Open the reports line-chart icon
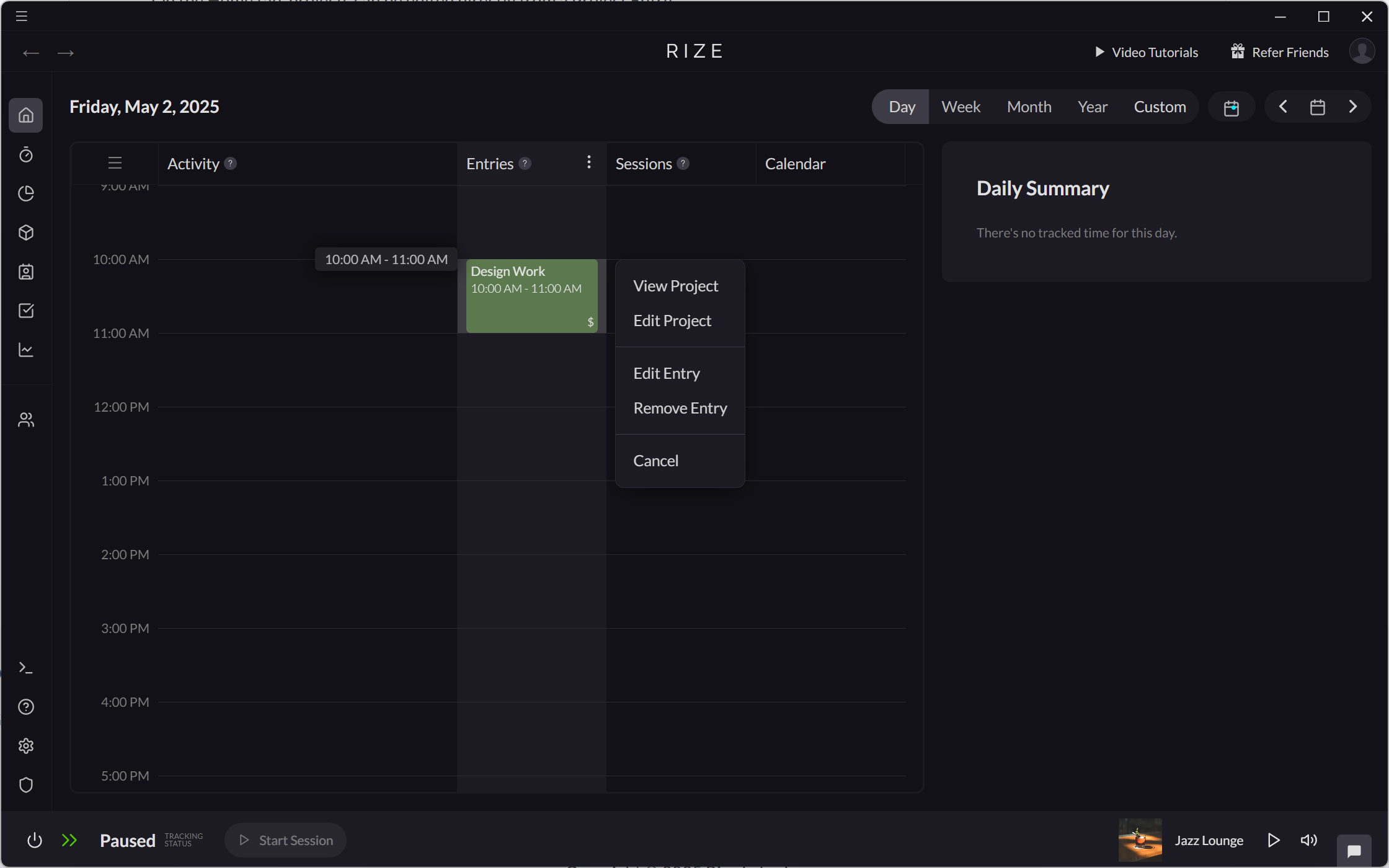Image resolution: width=1389 pixels, height=868 pixels. (26, 350)
